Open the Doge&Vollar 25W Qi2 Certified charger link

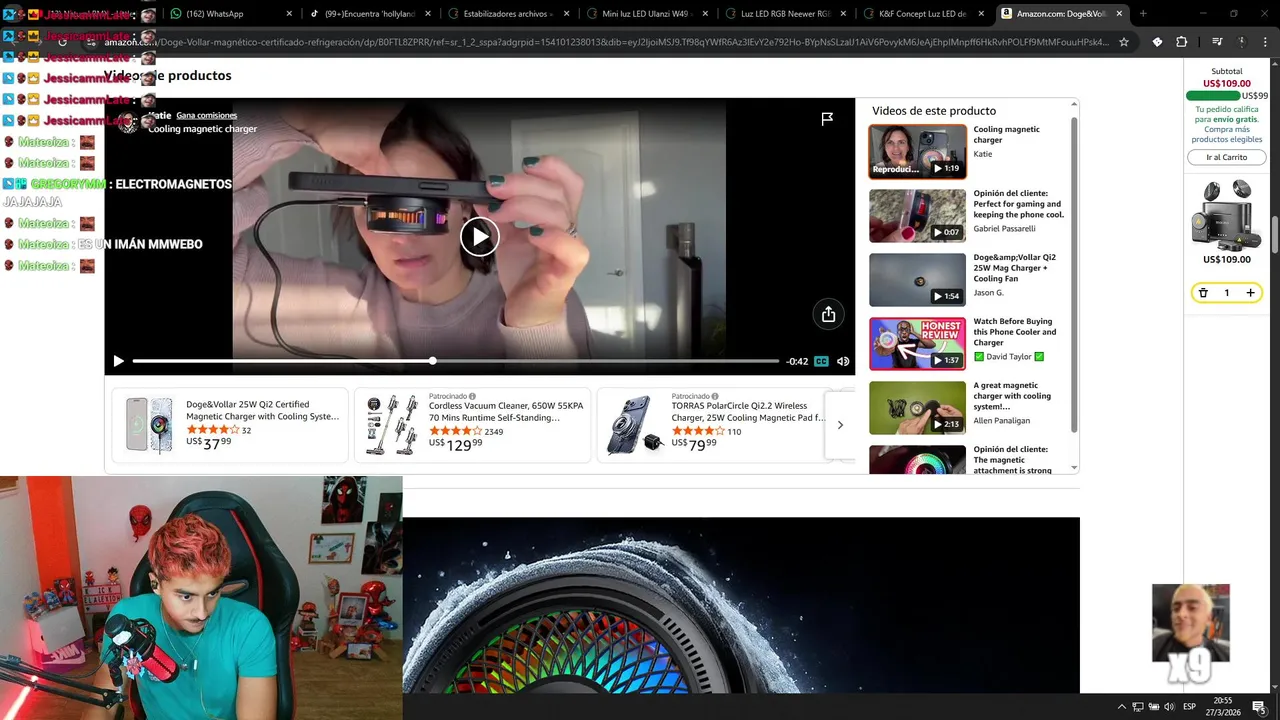262,410
